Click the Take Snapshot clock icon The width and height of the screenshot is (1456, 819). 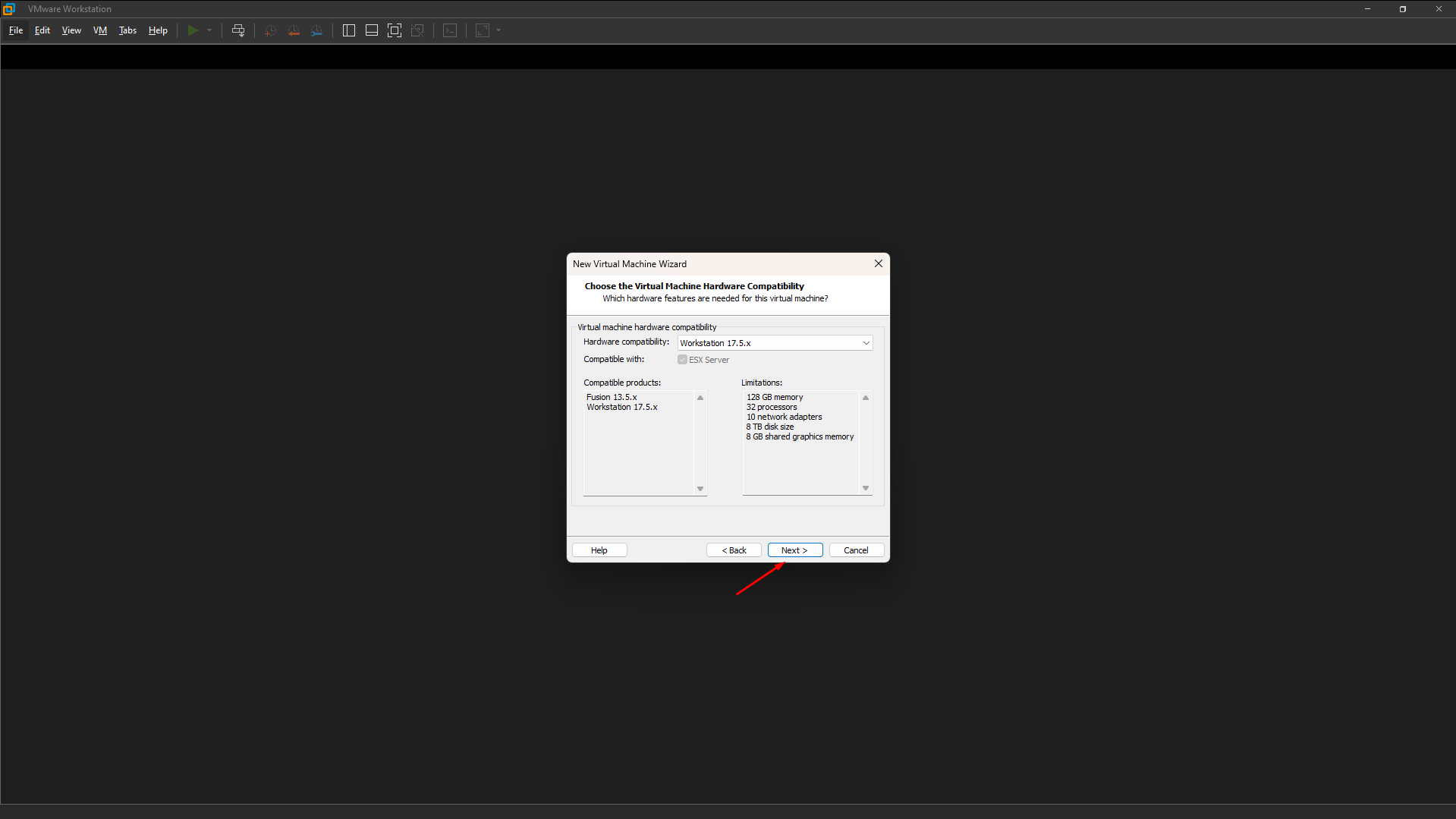tap(270, 30)
